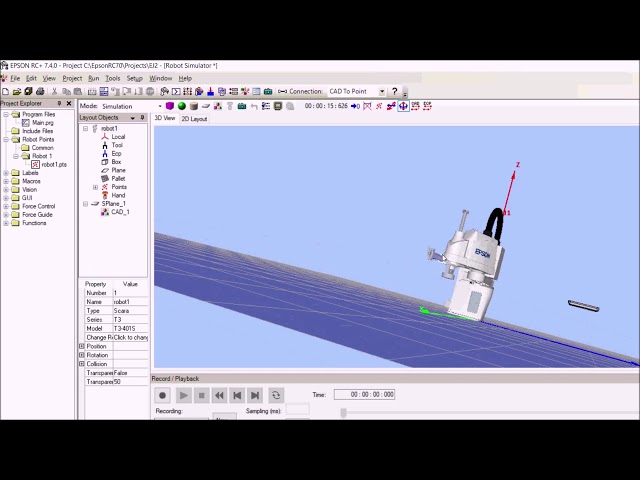The height and width of the screenshot is (480, 640).
Task: Click the Hand icon in Layout Objects
Action: [x=105, y=195]
